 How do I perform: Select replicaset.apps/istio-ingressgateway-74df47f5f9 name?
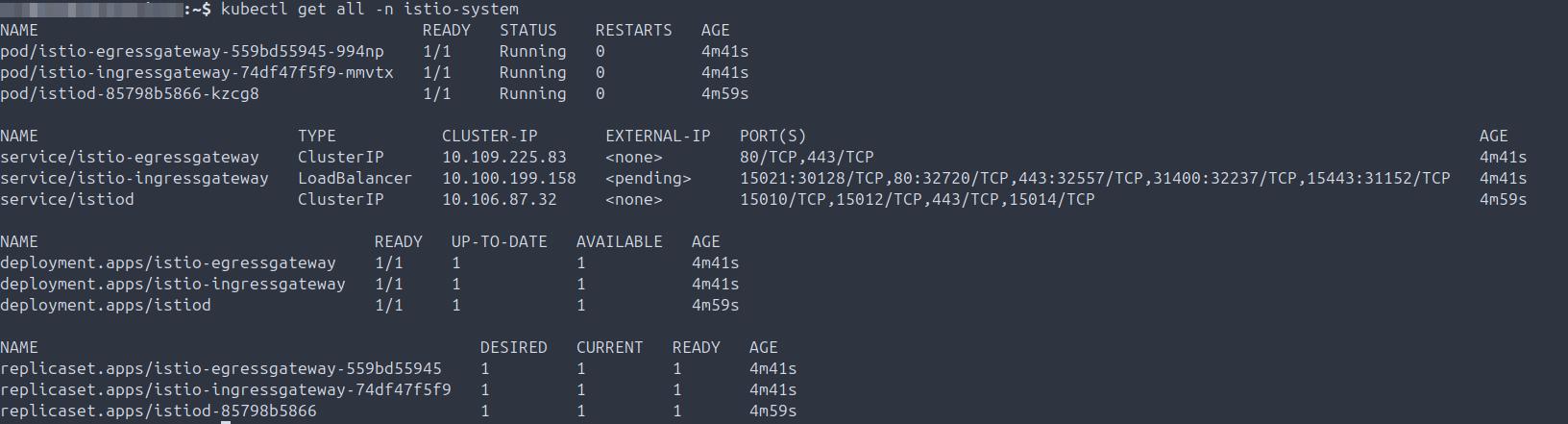tap(225, 389)
